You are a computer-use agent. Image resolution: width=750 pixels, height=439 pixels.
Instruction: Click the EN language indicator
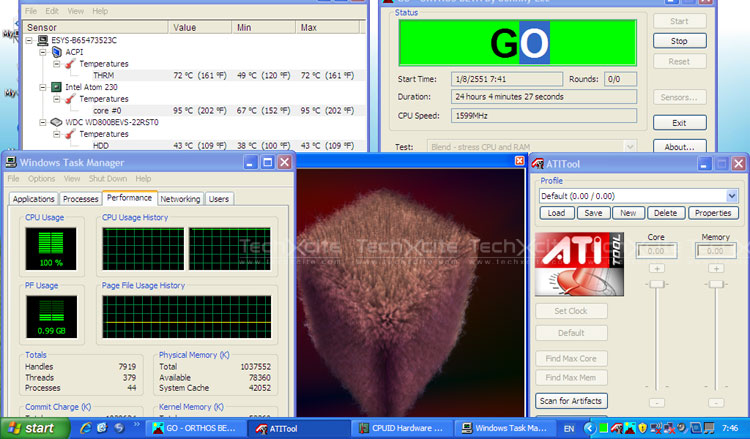pos(569,428)
